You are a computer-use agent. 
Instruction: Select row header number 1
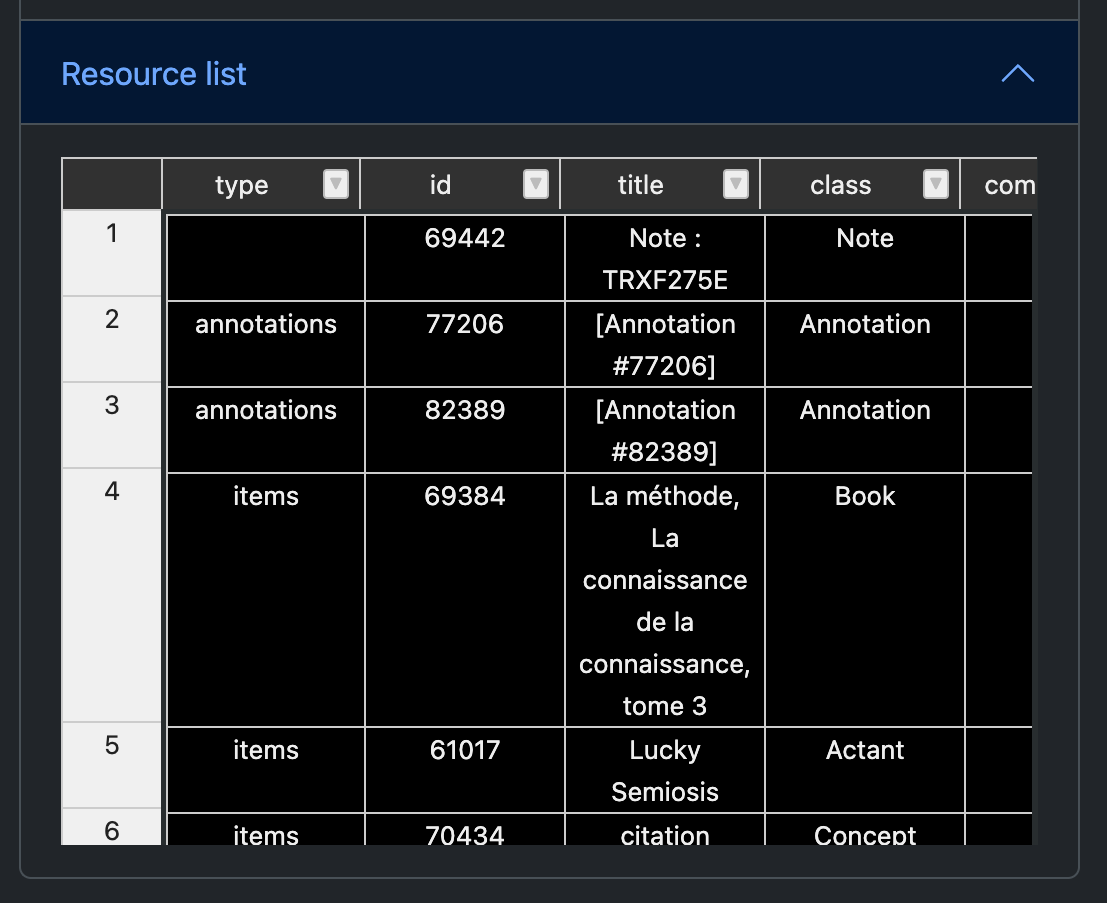[x=111, y=253]
